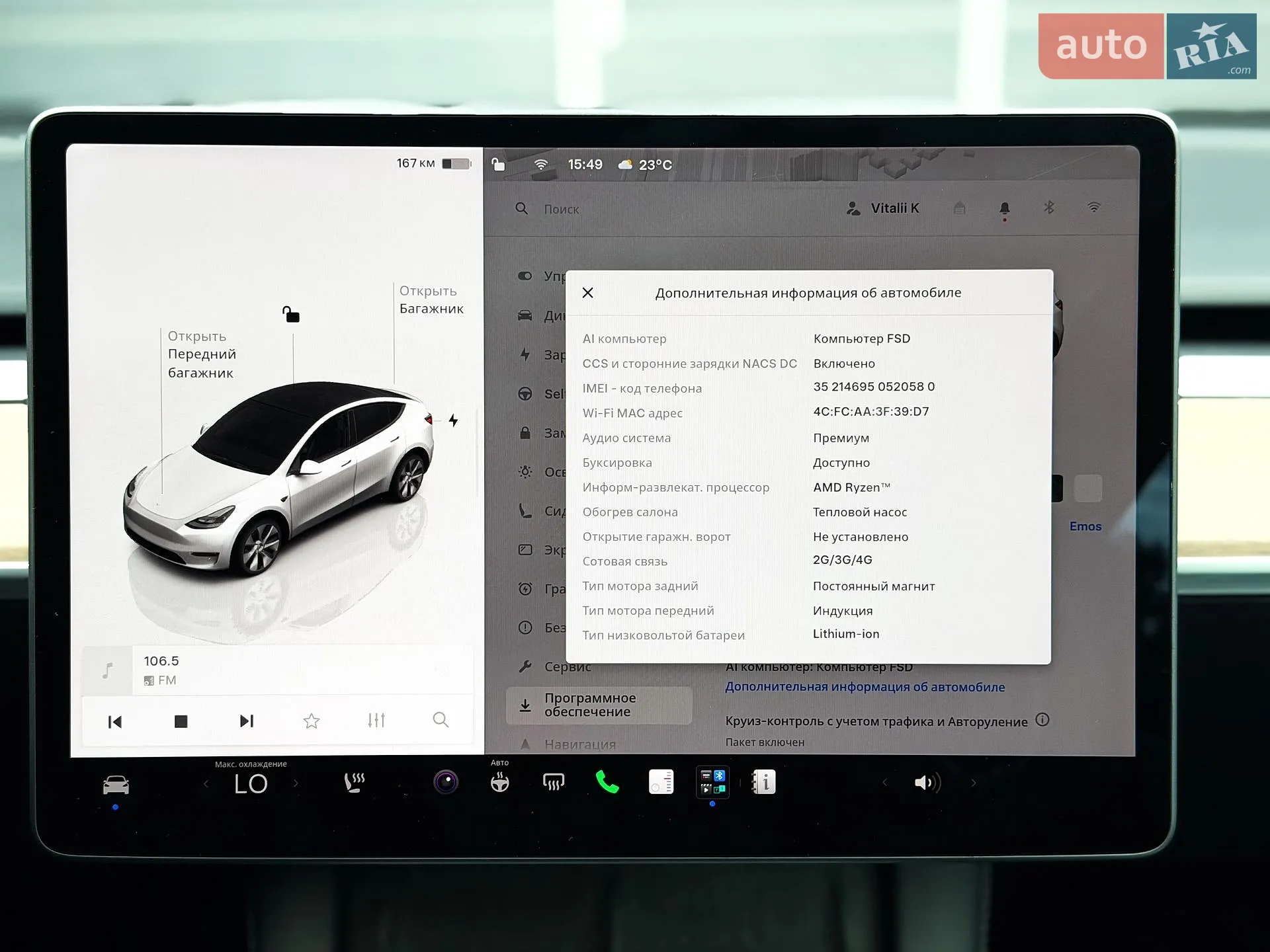
Task: Add station 106.5 to favorites star
Action: pyautogui.click(x=312, y=721)
